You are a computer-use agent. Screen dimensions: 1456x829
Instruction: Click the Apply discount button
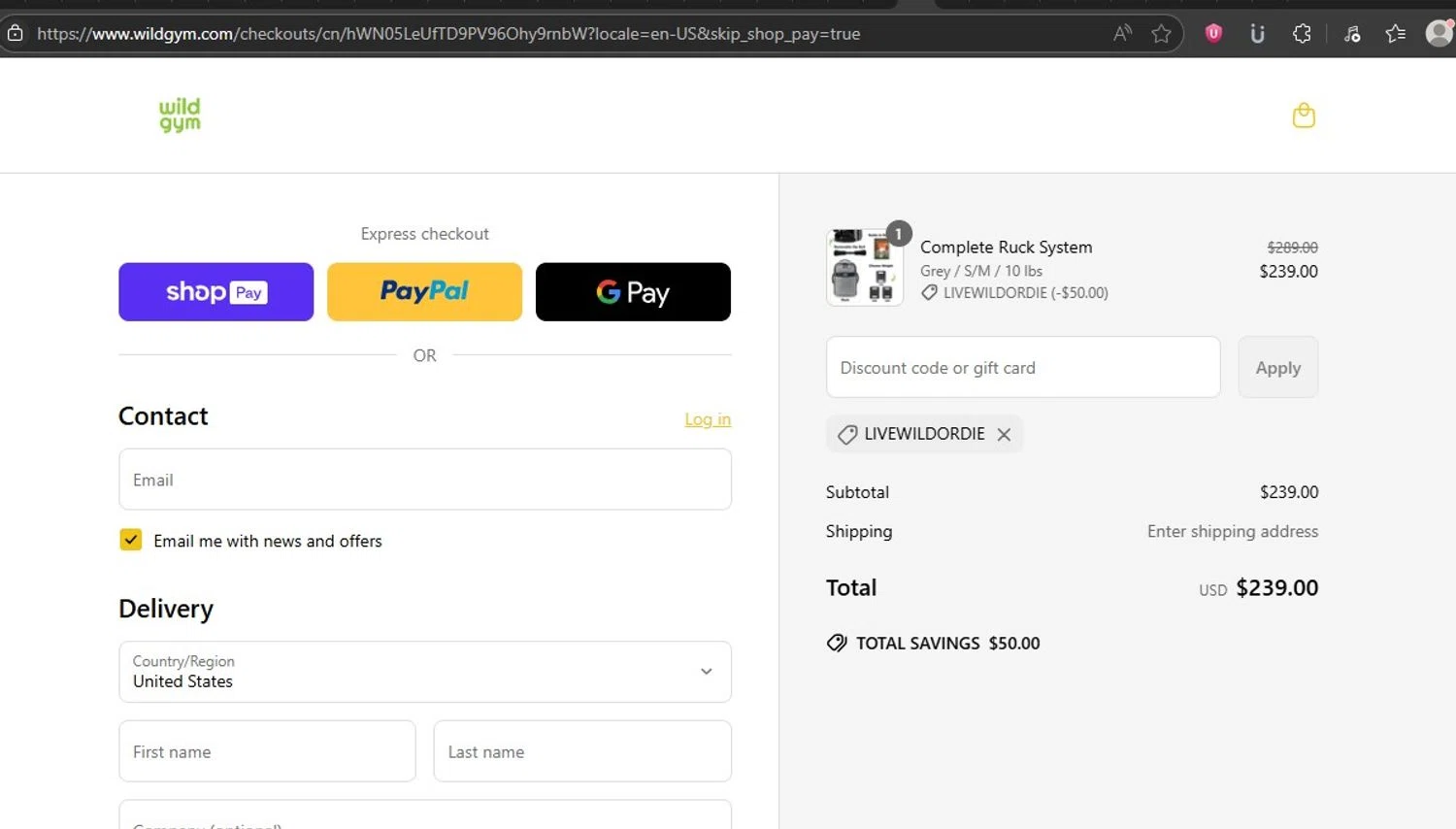point(1277,367)
